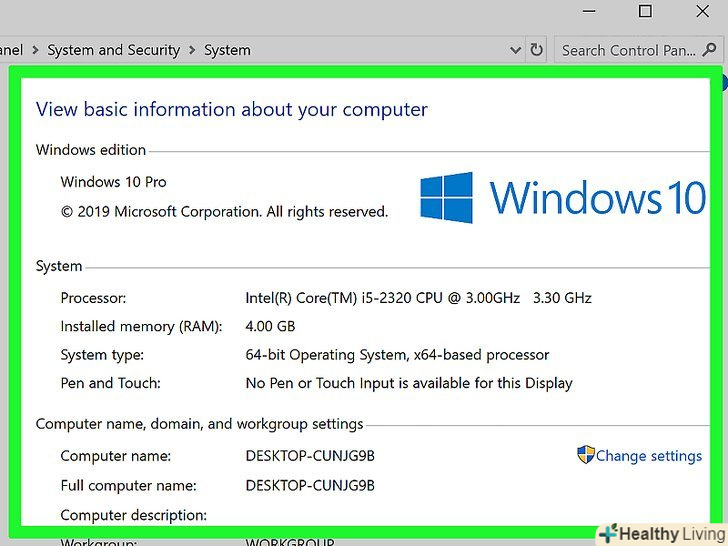Click Computer name, domain, and workgroup heading
This screenshot has width=728, height=546.
(200, 424)
